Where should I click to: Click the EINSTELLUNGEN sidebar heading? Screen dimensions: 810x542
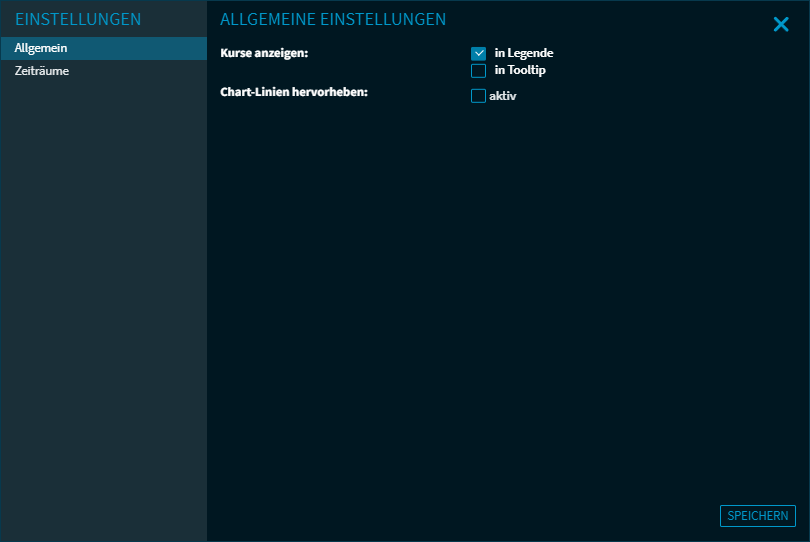pos(78,20)
